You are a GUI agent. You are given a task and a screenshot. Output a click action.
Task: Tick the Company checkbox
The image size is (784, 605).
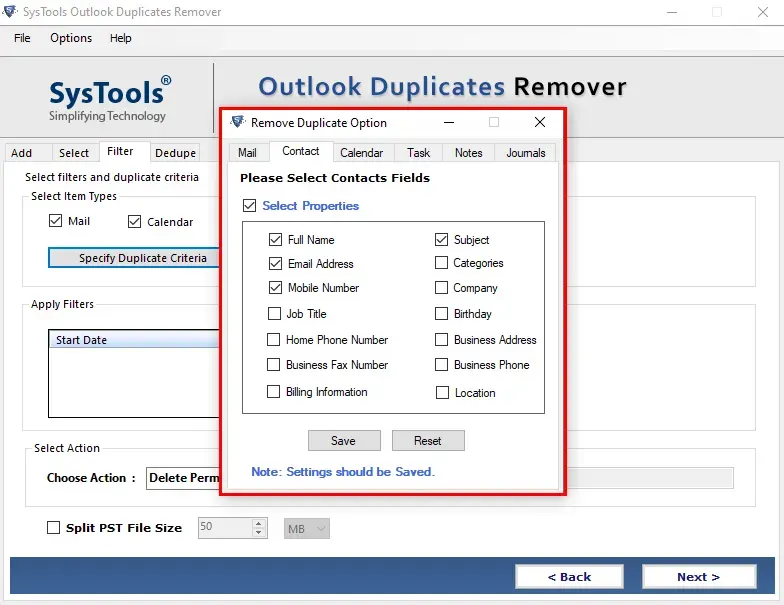point(441,288)
